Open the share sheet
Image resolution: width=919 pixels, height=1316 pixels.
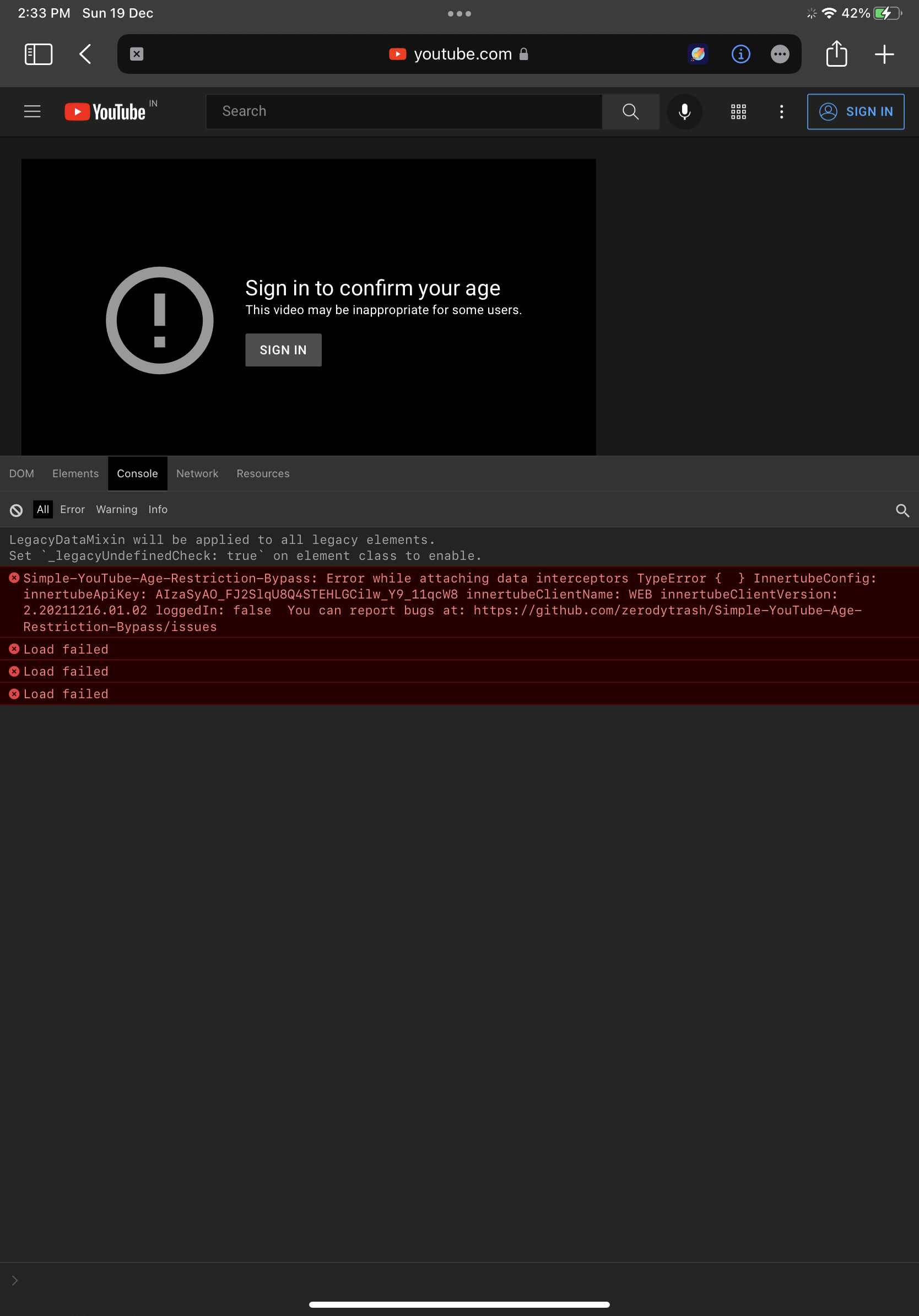(x=836, y=54)
